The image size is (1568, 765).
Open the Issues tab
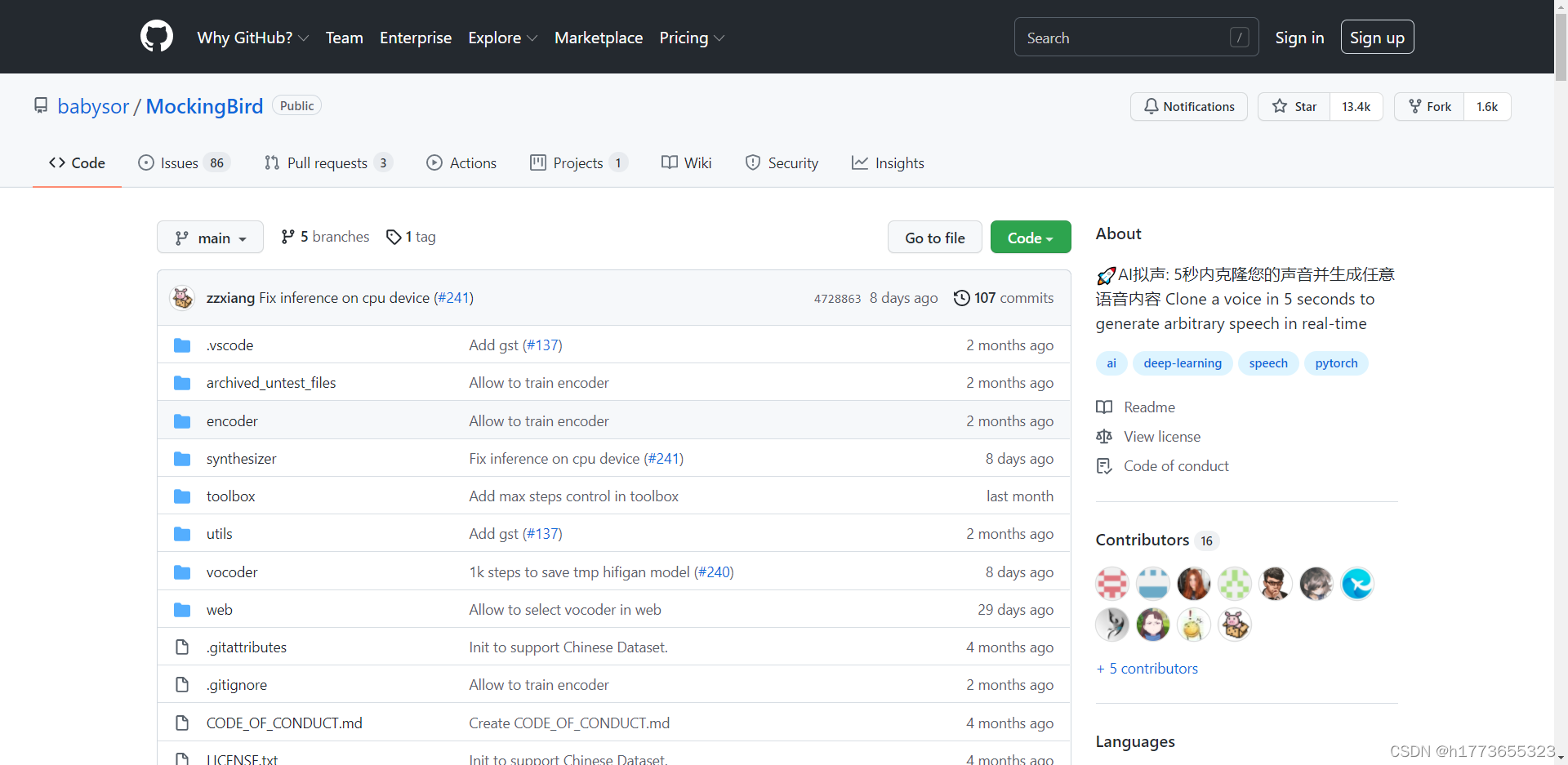point(184,163)
